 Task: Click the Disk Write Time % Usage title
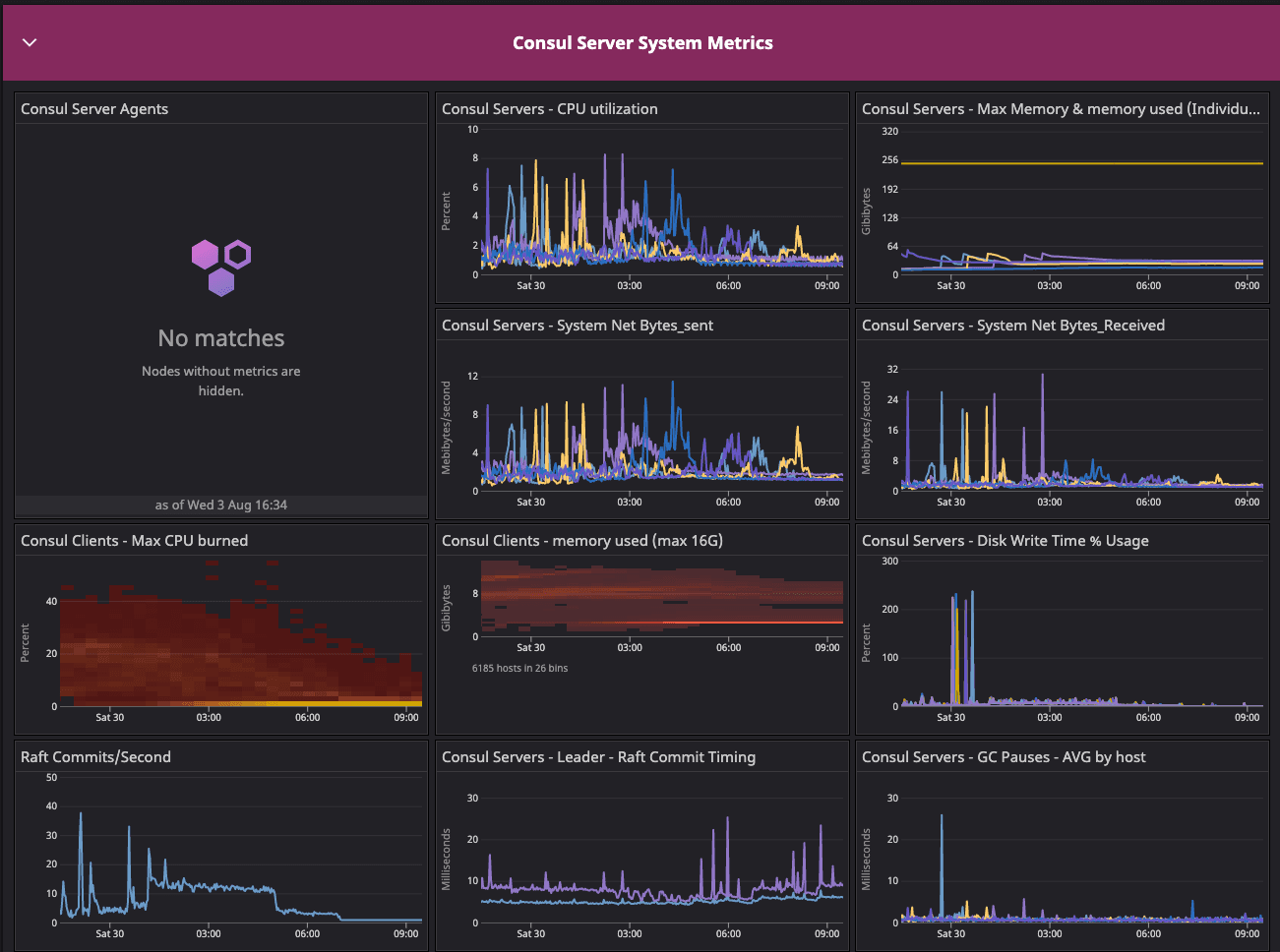pyautogui.click(x=1005, y=541)
